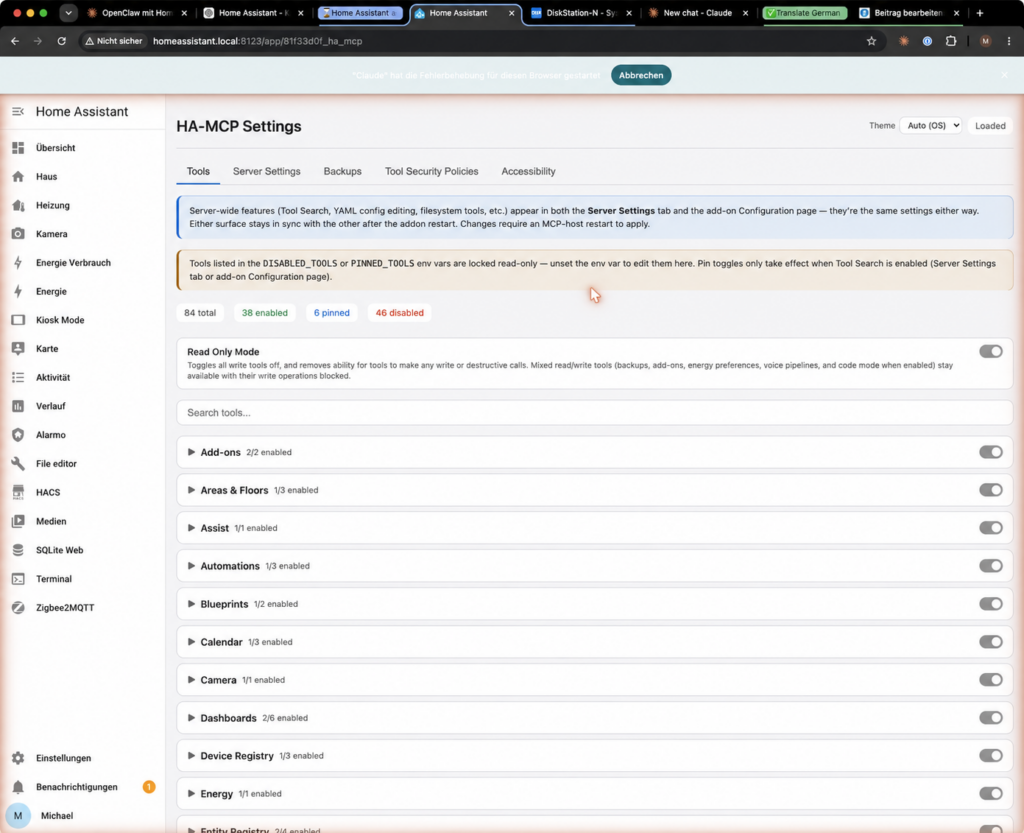The width and height of the screenshot is (1024, 833).
Task: Switch to New chat - Claude browser tab
Action: pyautogui.click(x=697, y=13)
